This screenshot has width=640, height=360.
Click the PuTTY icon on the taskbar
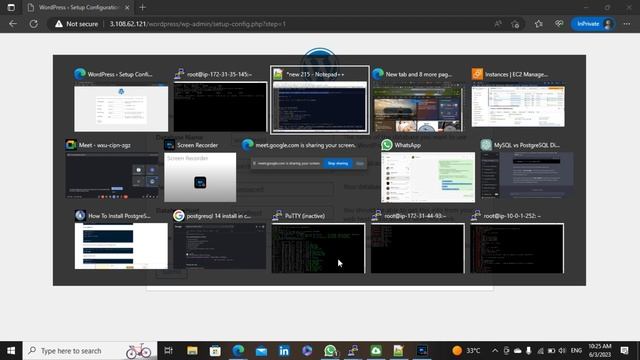pos(353,351)
